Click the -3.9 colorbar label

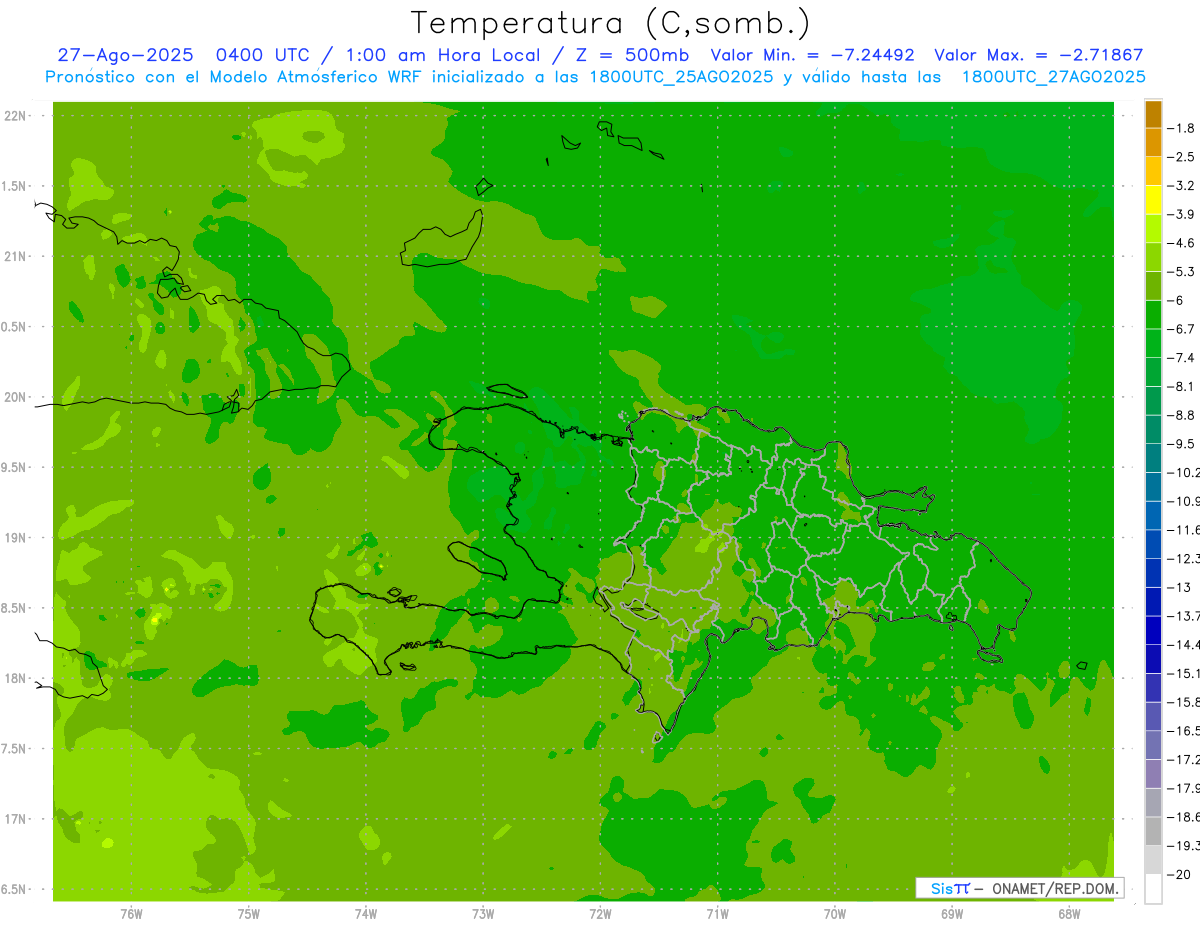point(1182,214)
